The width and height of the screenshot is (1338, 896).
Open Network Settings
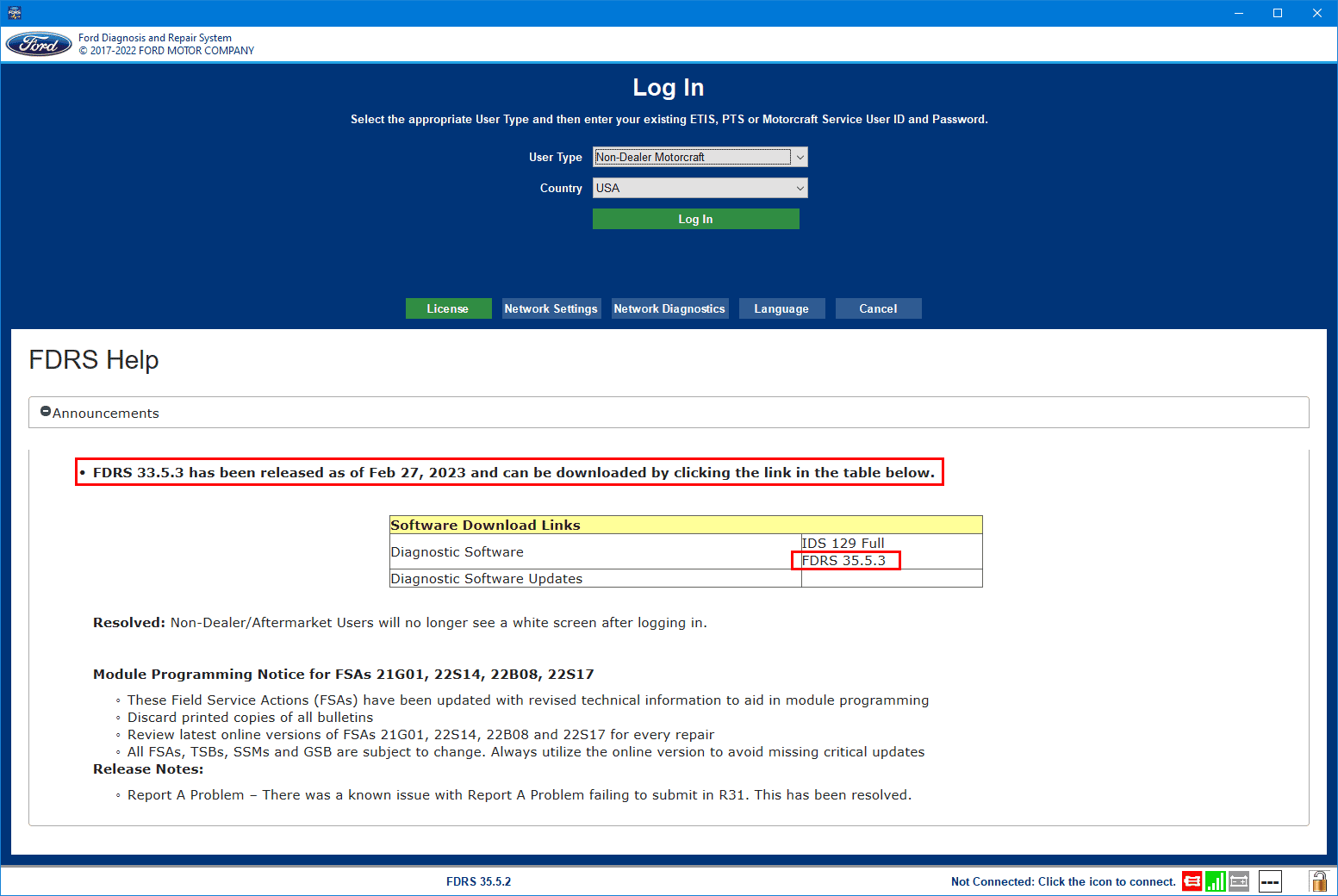[x=551, y=308]
